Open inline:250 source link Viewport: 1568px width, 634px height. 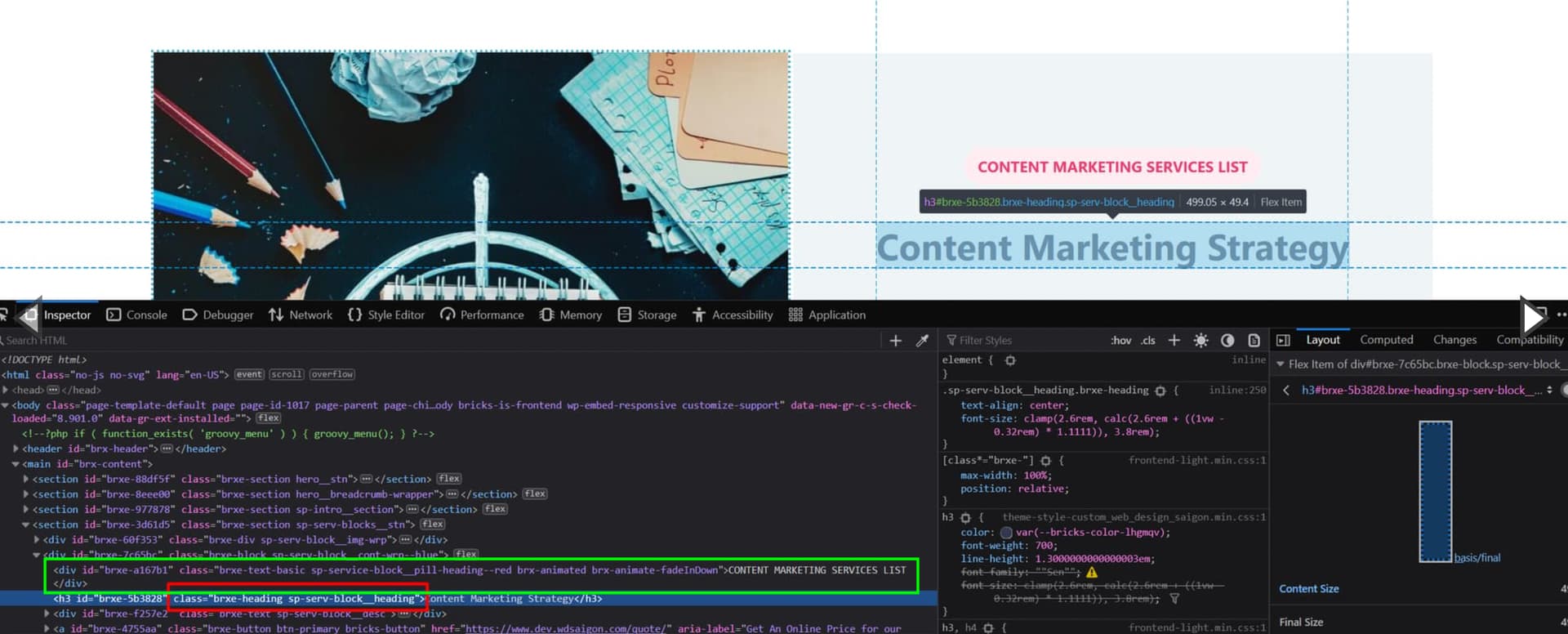coord(1237,391)
